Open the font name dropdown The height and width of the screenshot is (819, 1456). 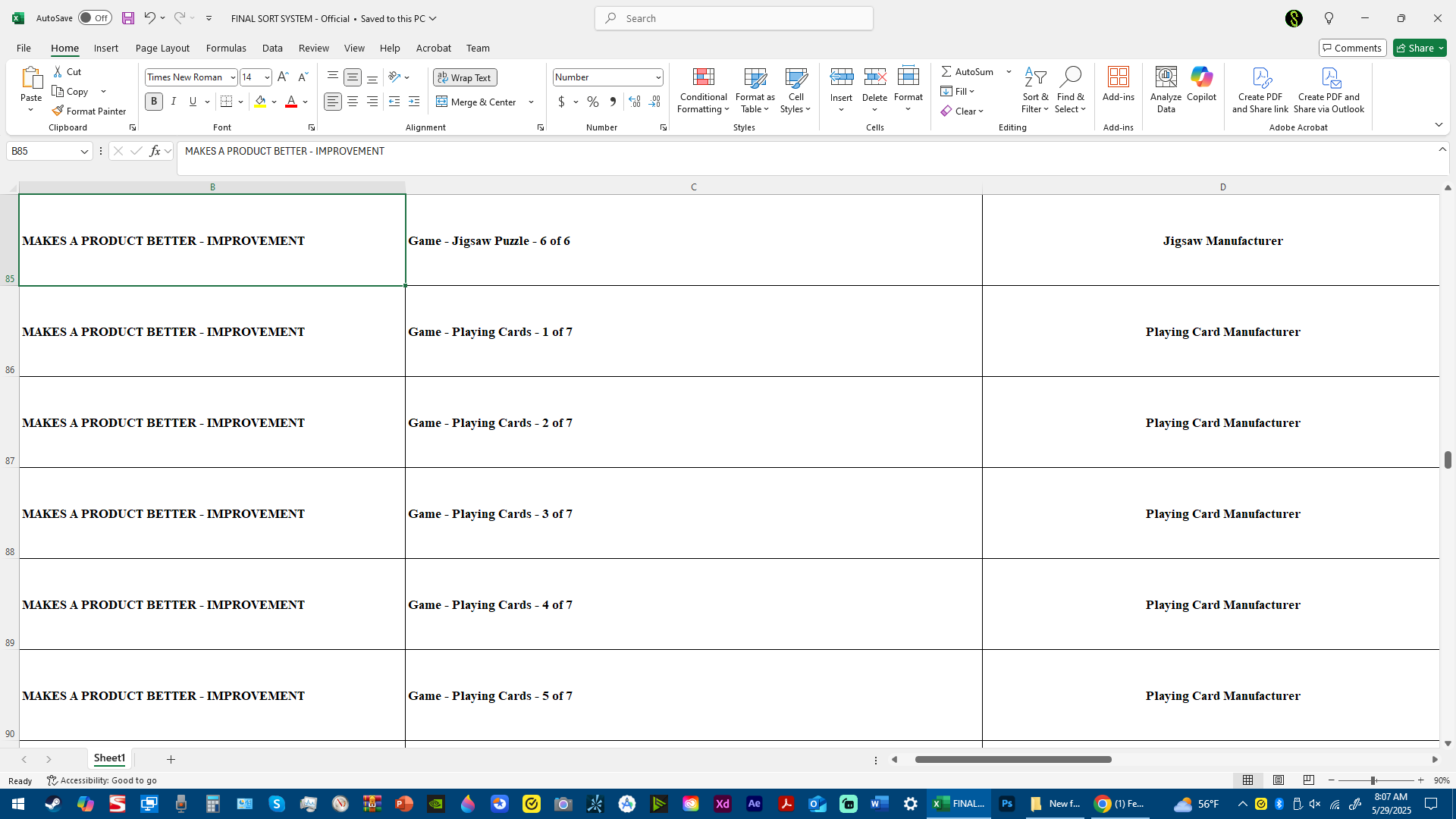coord(233,77)
